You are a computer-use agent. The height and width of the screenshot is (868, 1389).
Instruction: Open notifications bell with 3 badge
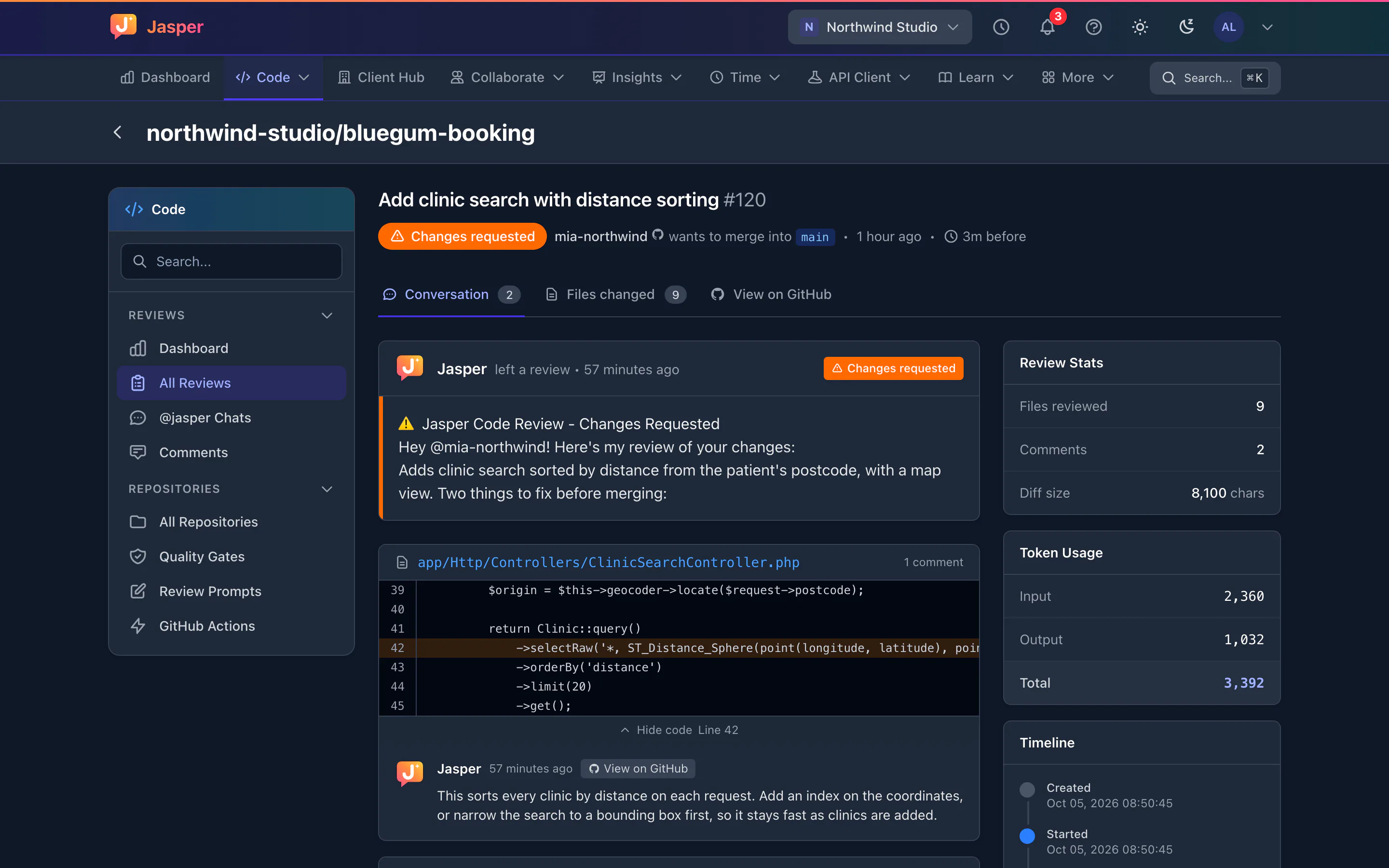pos(1048,27)
